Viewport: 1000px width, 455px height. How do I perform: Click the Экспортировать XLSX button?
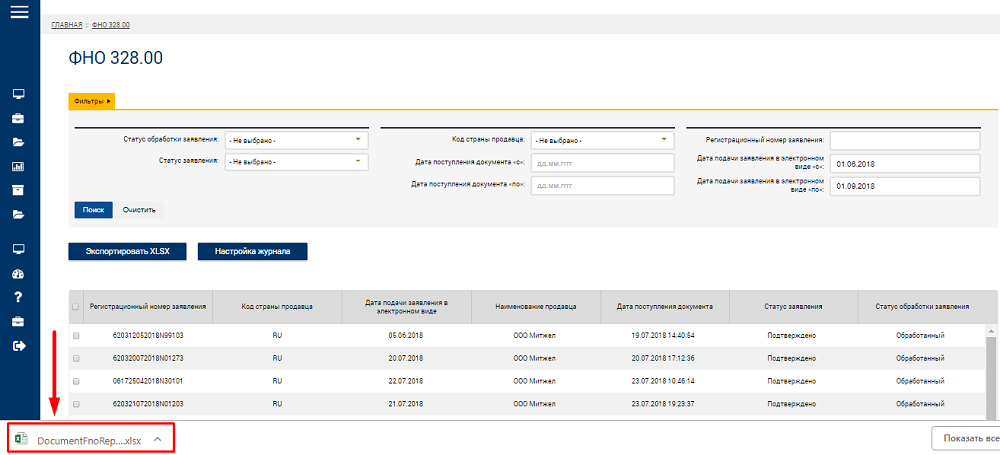(x=128, y=251)
